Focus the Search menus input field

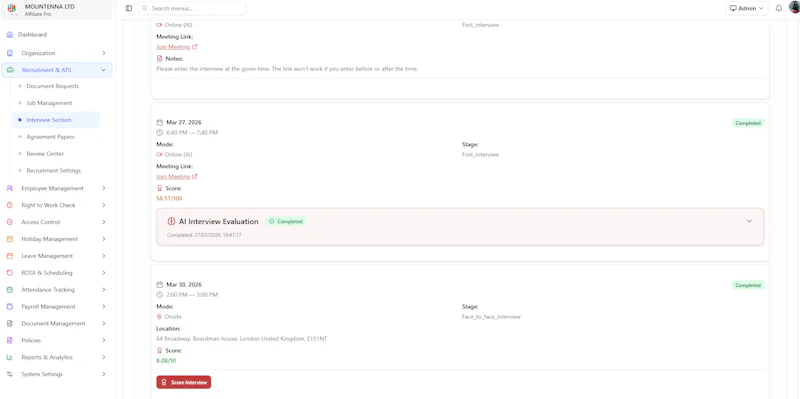coord(192,8)
